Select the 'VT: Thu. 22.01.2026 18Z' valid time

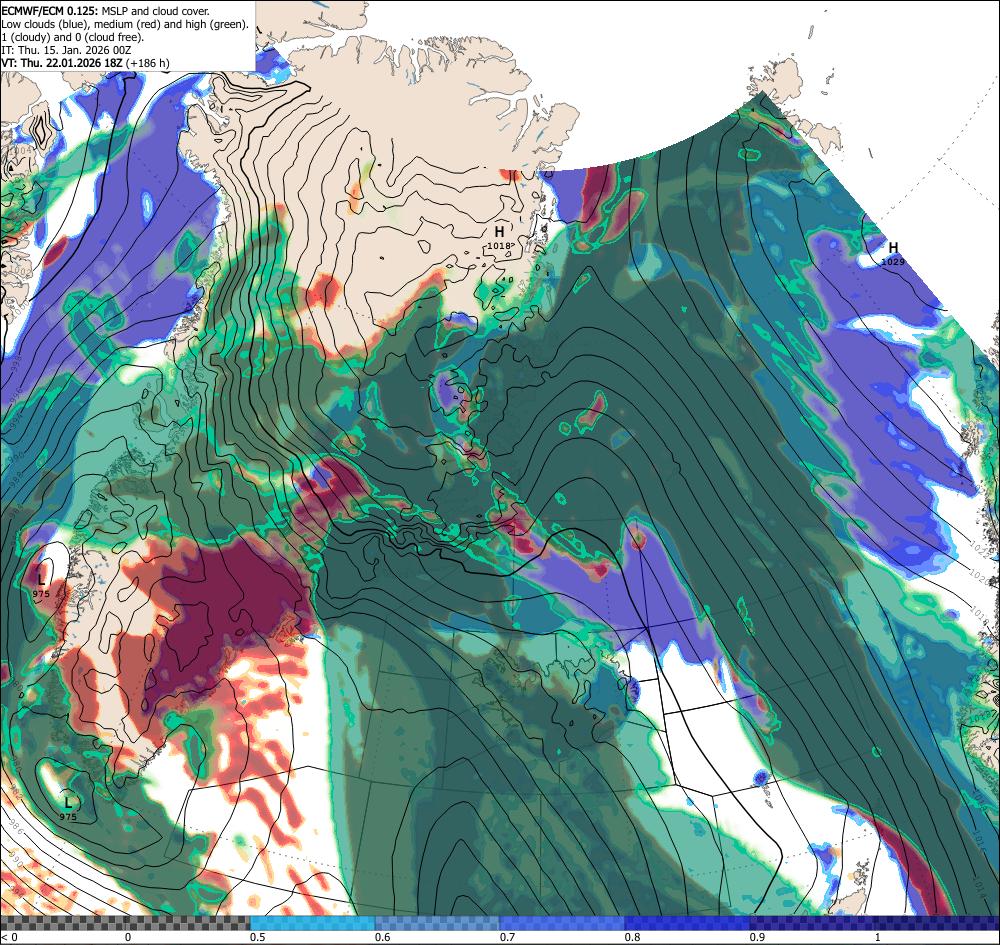point(62,62)
